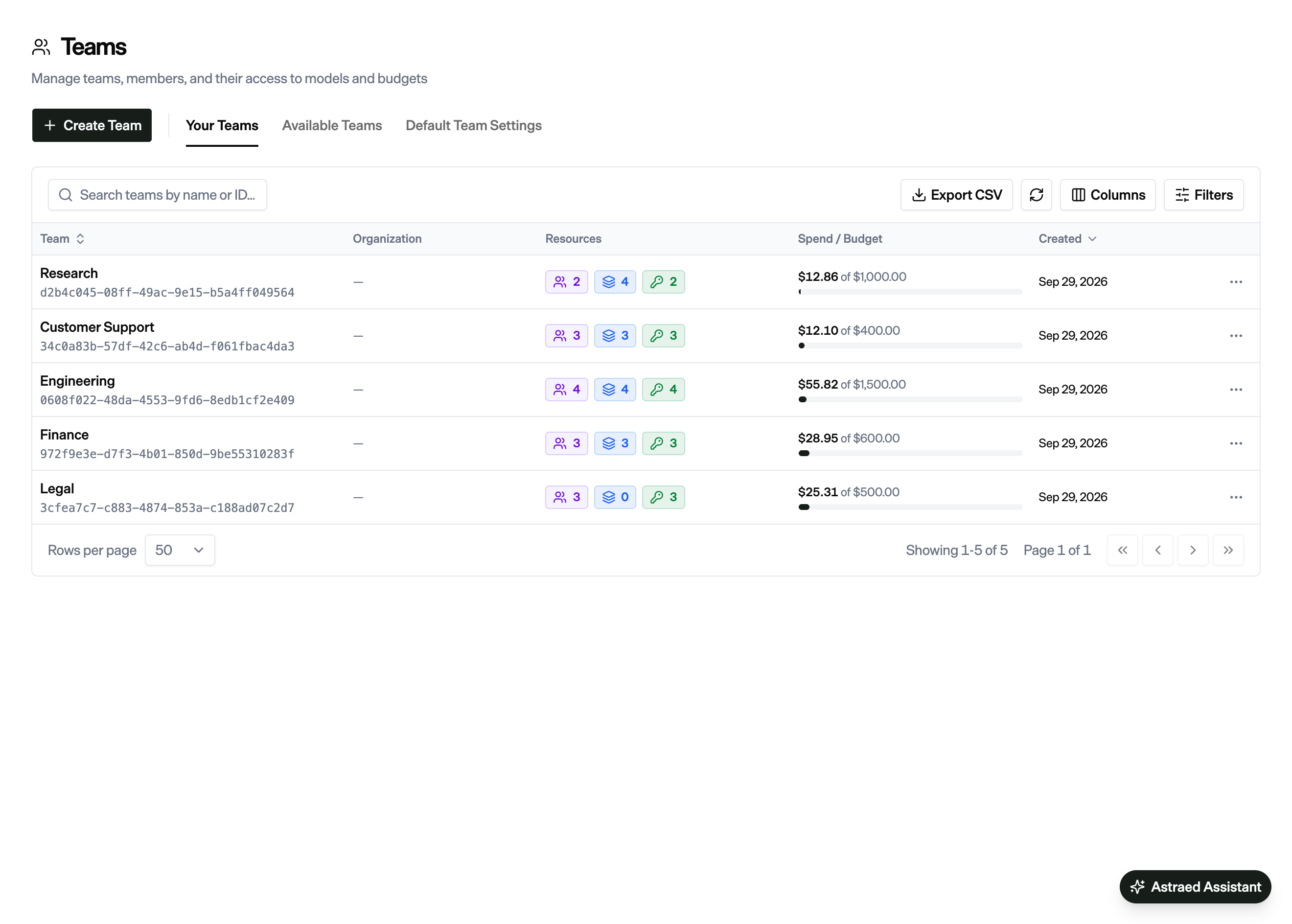Click Legal models badge showing zero
This screenshot has width=1292, height=924.
[614, 497]
